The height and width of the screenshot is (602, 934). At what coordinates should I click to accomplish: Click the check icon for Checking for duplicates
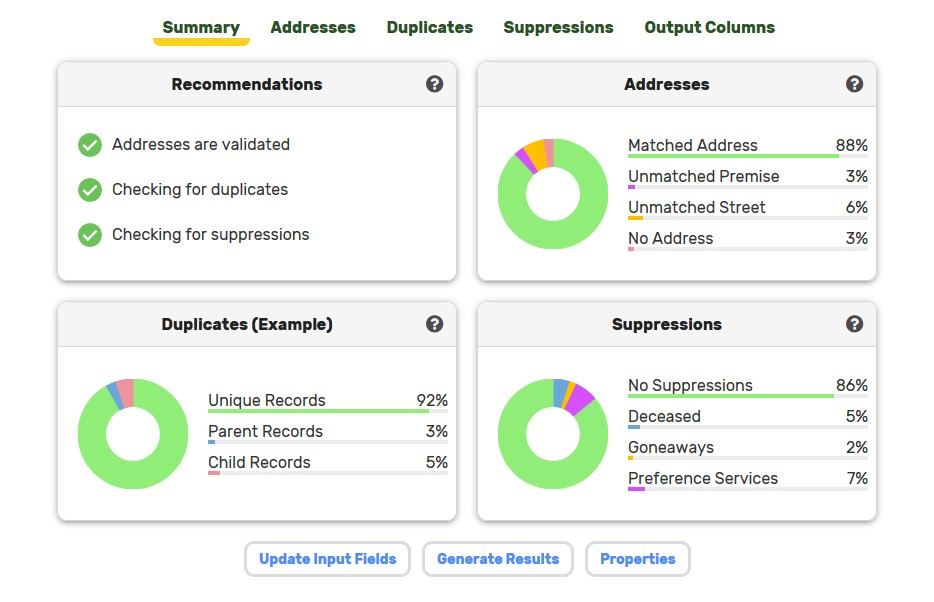pyautogui.click(x=90, y=190)
